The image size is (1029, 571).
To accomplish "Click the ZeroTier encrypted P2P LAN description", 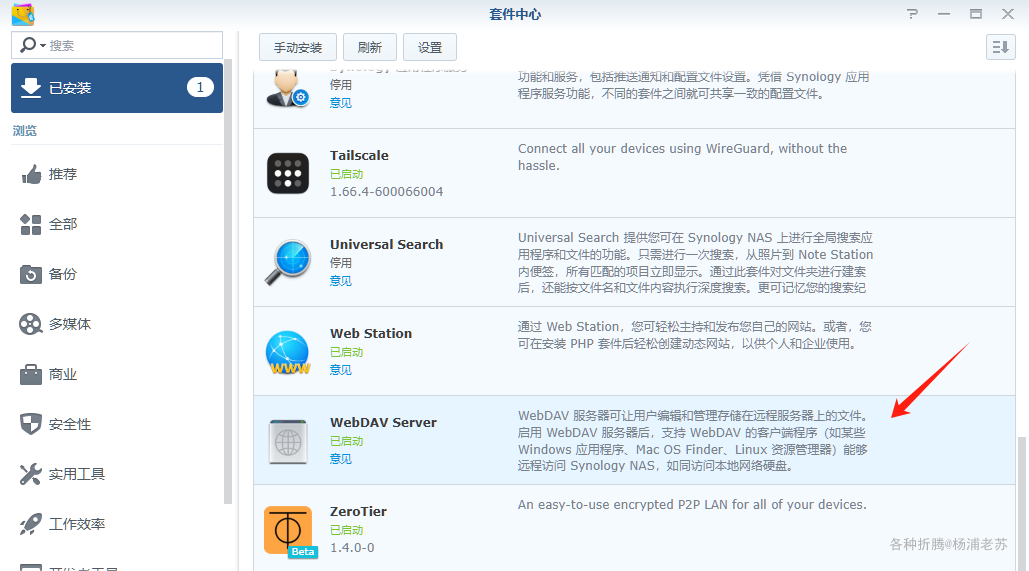I will (692, 505).
